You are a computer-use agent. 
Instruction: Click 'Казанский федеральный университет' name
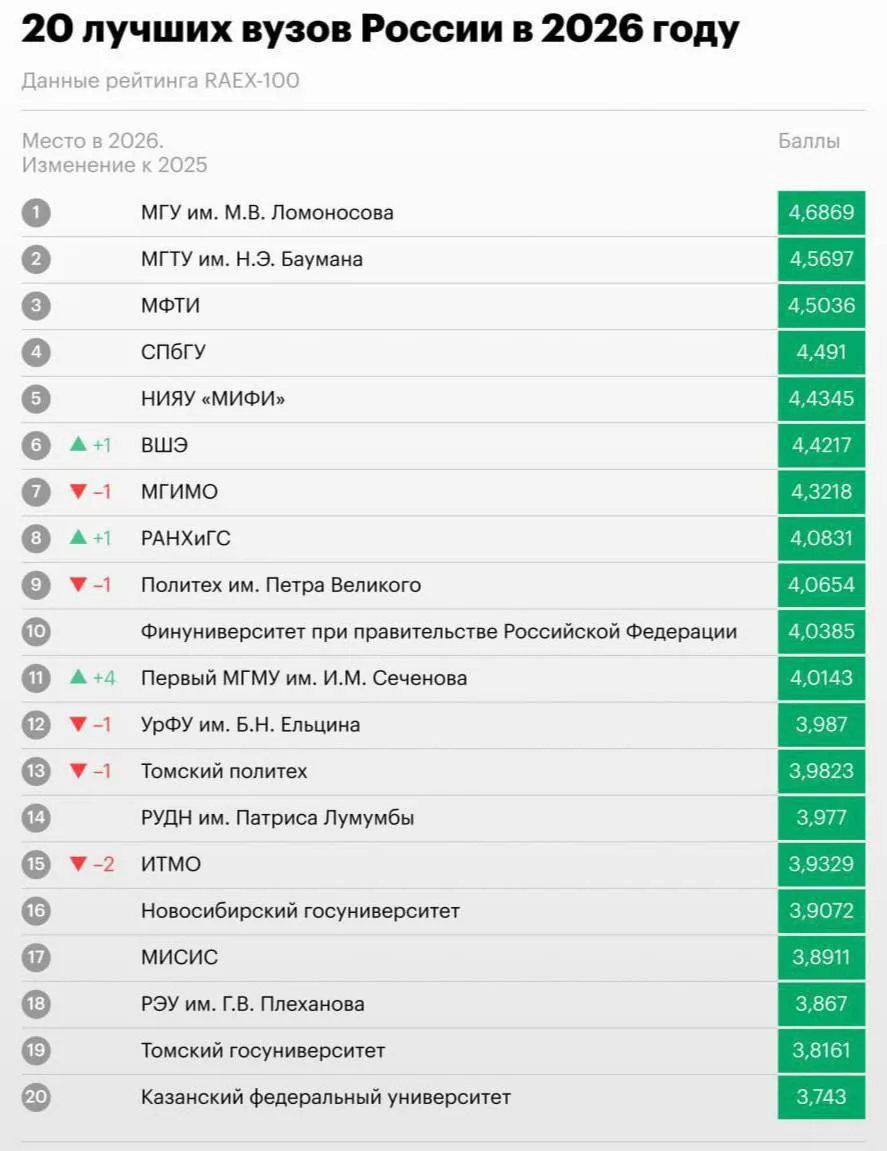[x=326, y=1097]
